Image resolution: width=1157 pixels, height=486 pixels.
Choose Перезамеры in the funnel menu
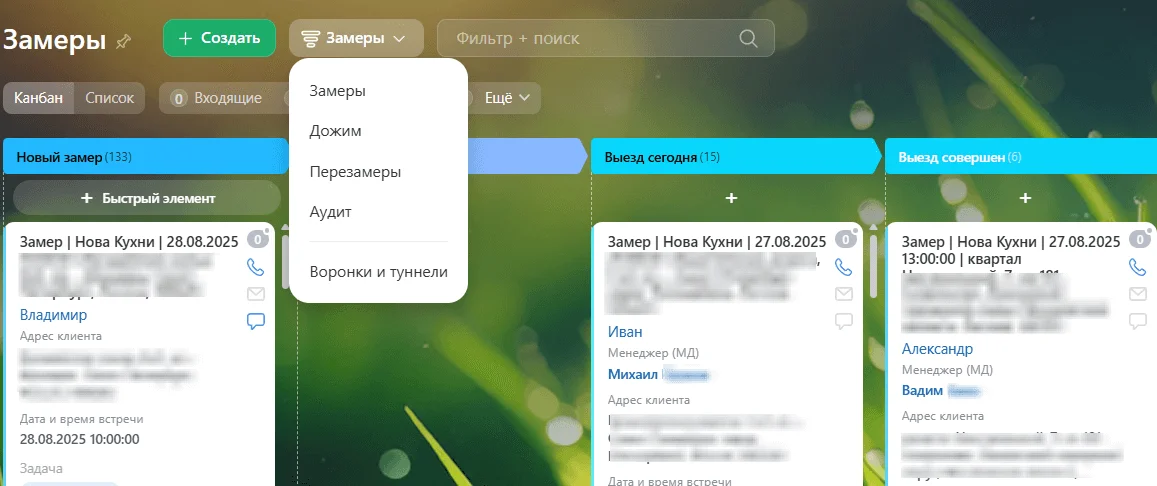355,172
